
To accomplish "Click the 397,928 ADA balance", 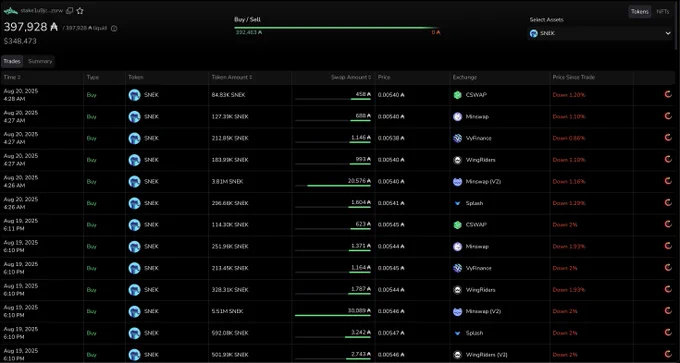I will 30,27.
